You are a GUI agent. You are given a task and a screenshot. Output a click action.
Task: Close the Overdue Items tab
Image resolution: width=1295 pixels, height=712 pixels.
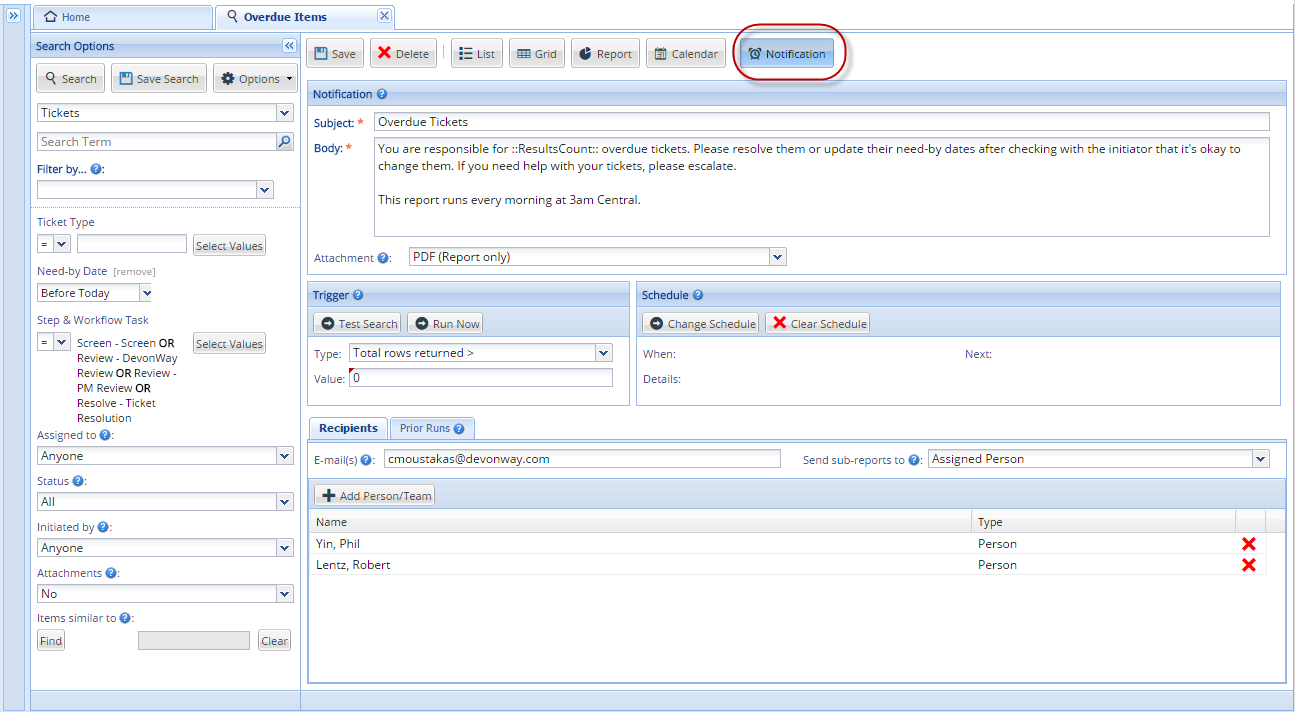pyautogui.click(x=384, y=16)
